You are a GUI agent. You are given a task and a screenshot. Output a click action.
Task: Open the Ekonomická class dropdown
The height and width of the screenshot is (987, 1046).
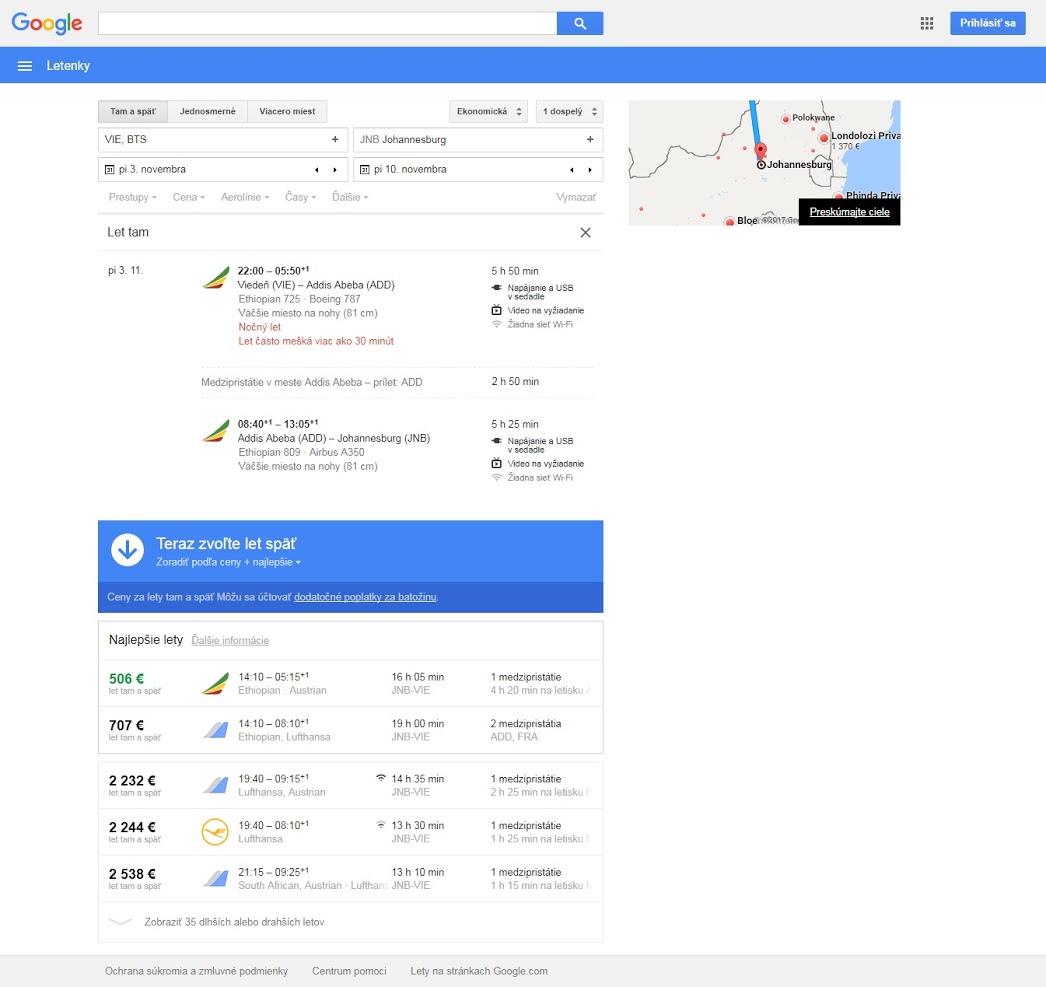(x=489, y=111)
